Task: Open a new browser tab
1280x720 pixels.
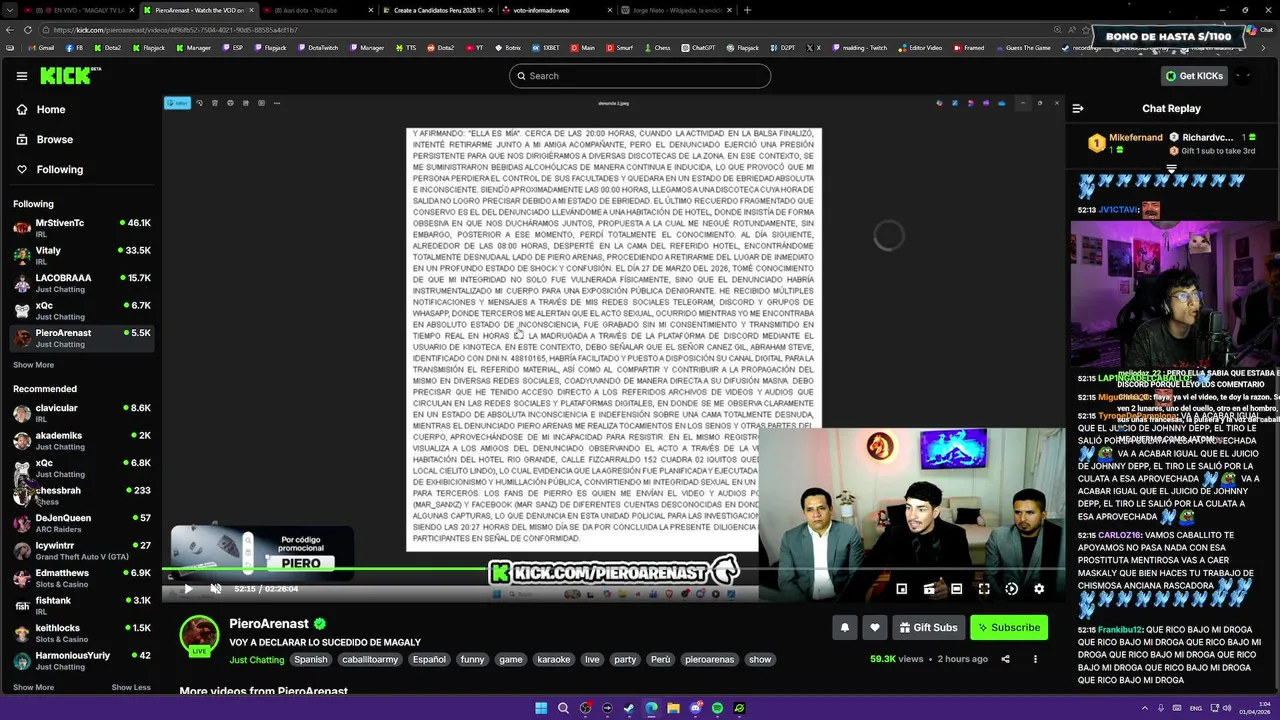Action: click(x=747, y=10)
